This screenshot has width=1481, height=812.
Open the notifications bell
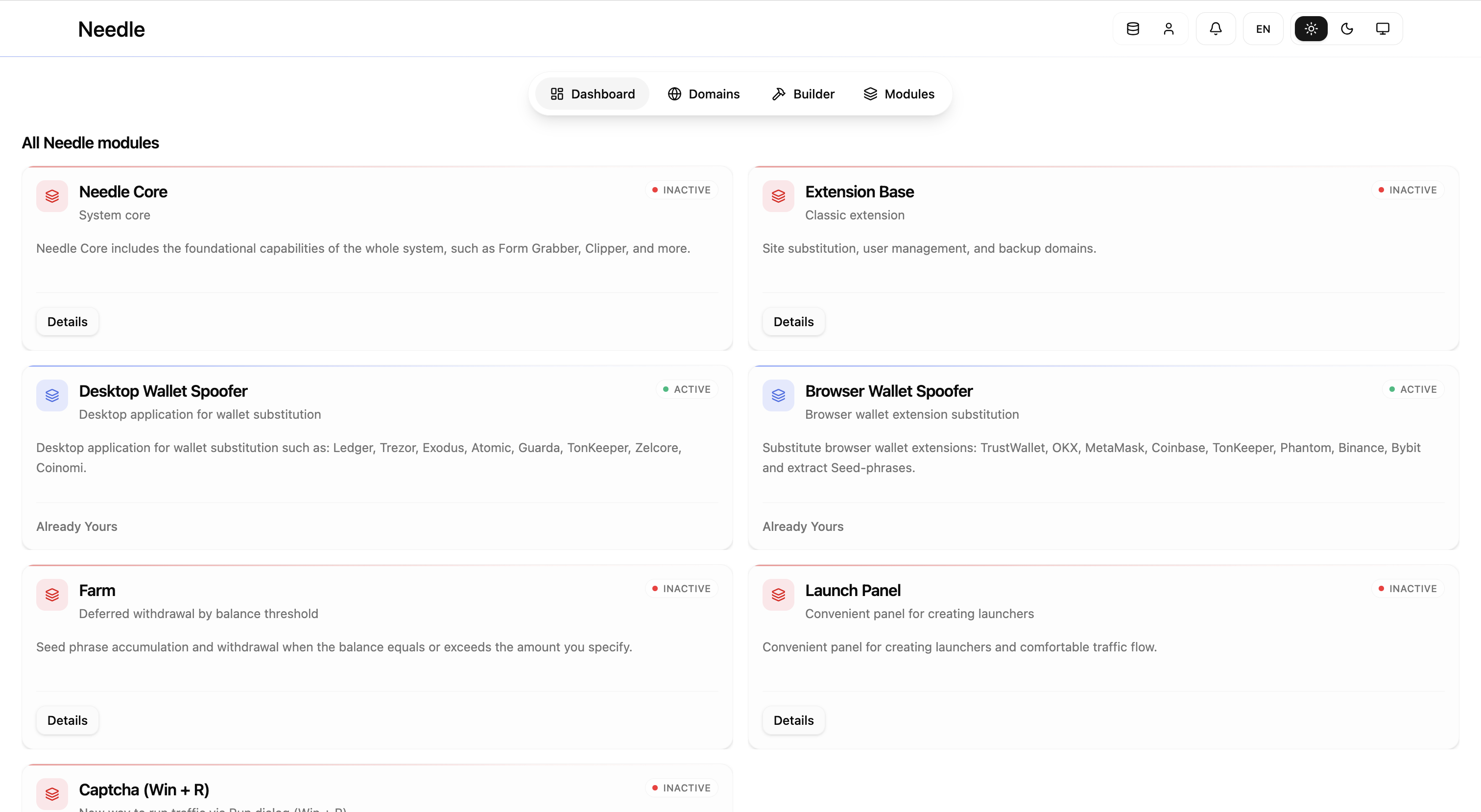[1216, 29]
